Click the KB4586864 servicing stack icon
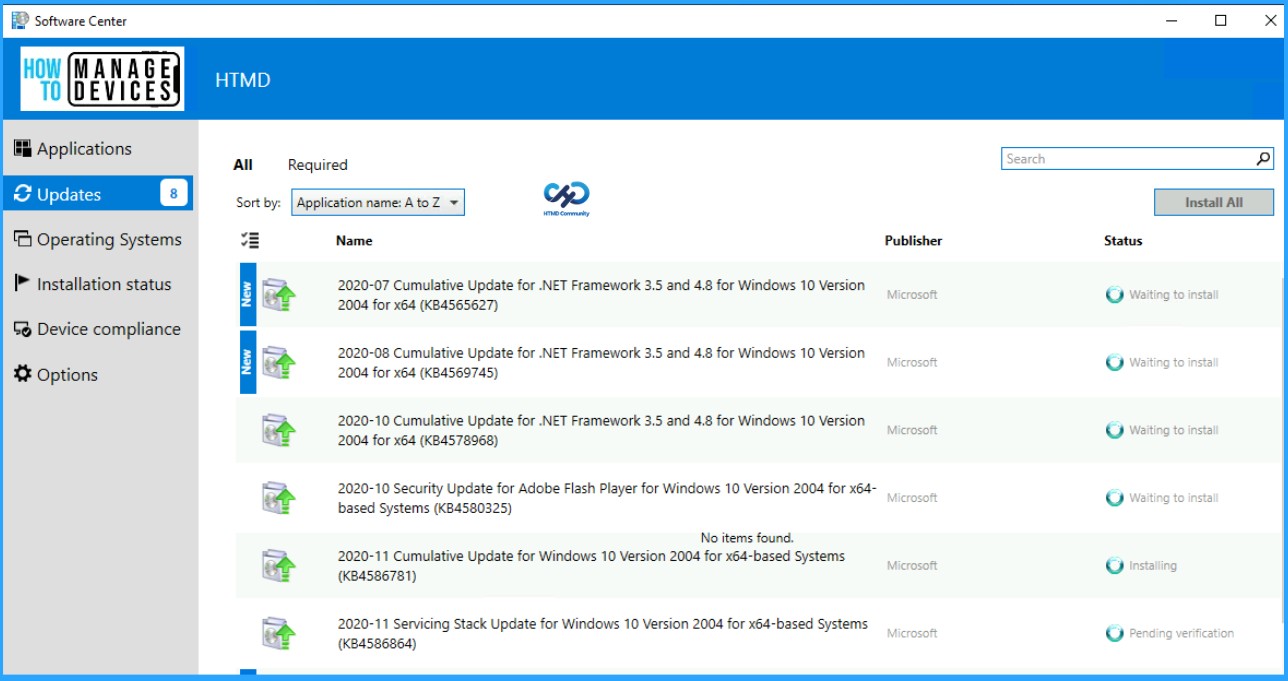1288x681 pixels. point(279,634)
